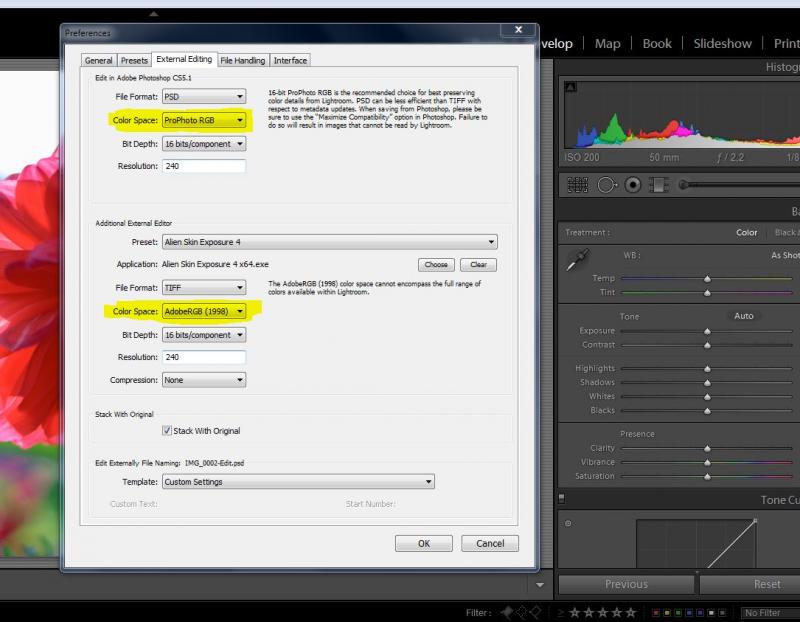Confirm preferences with the OK button
The image size is (800, 622).
click(423, 543)
